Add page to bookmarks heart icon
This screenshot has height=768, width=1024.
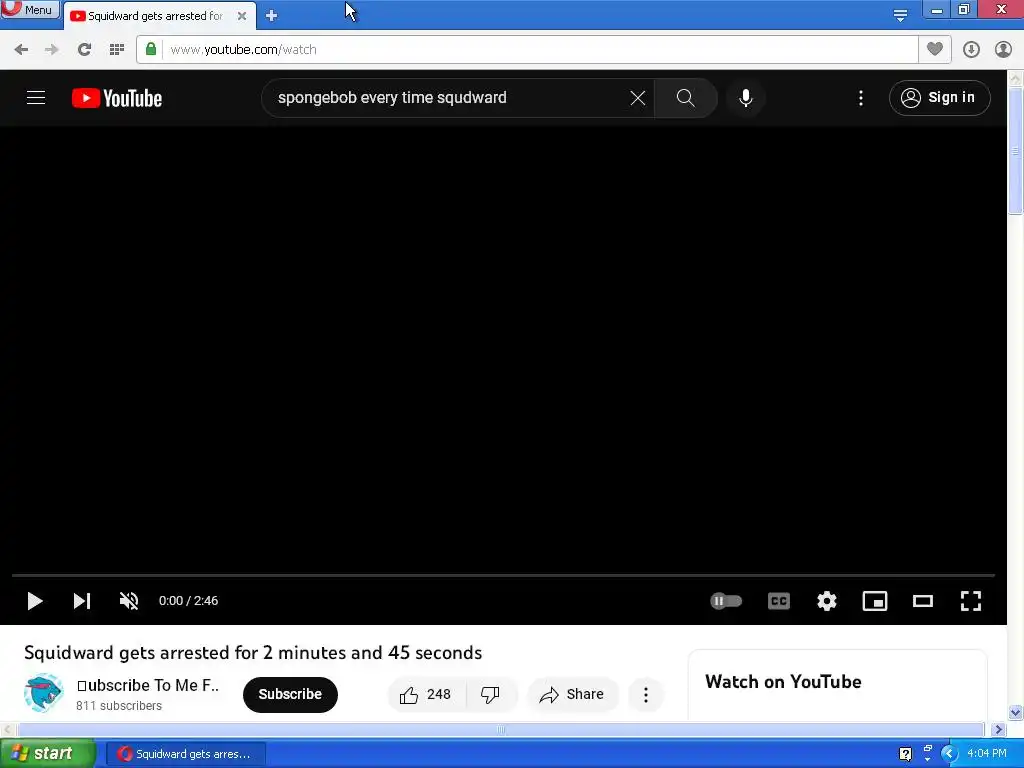click(935, 49)
